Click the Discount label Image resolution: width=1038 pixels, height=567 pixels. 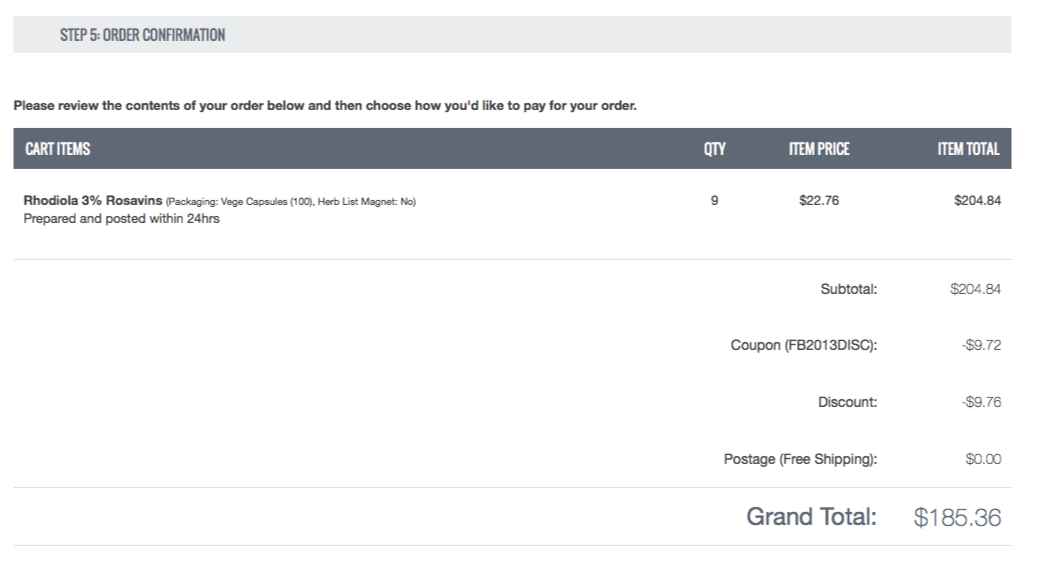click(x=847, y=402)
